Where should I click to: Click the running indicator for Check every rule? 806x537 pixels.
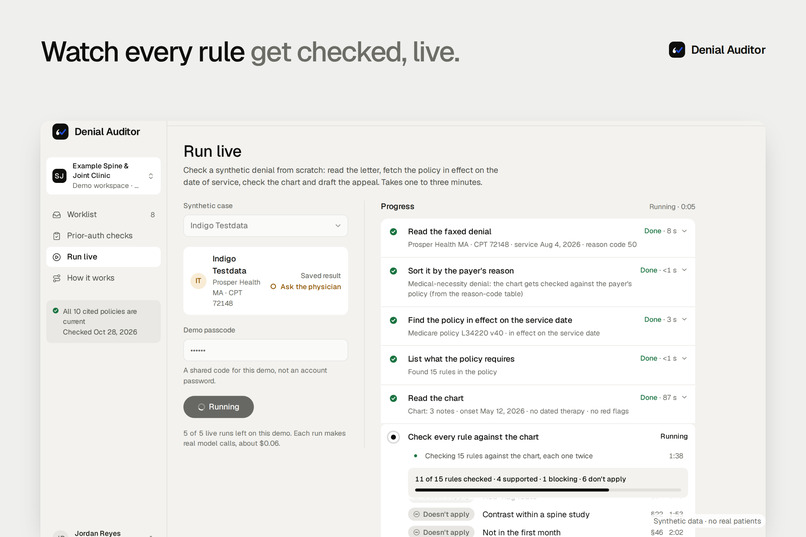[393, 437]
